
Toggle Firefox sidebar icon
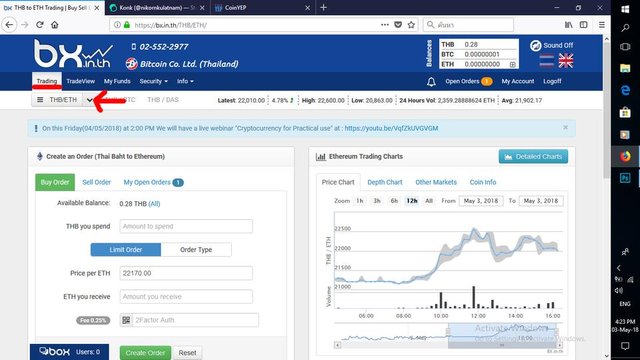point(584,25)
